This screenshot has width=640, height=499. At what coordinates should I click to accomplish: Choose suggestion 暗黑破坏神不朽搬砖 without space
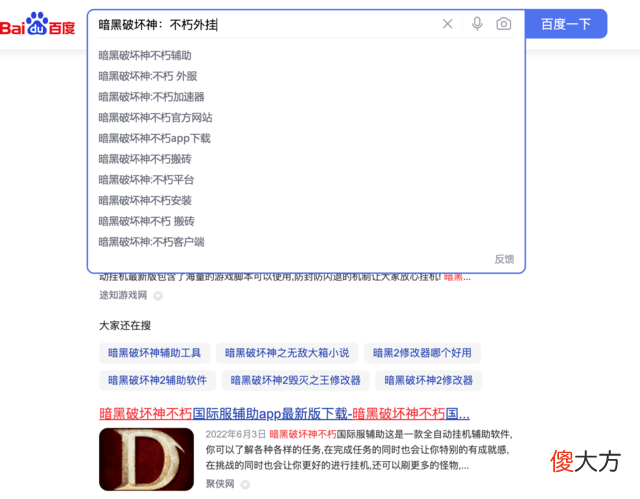point(145,159)
